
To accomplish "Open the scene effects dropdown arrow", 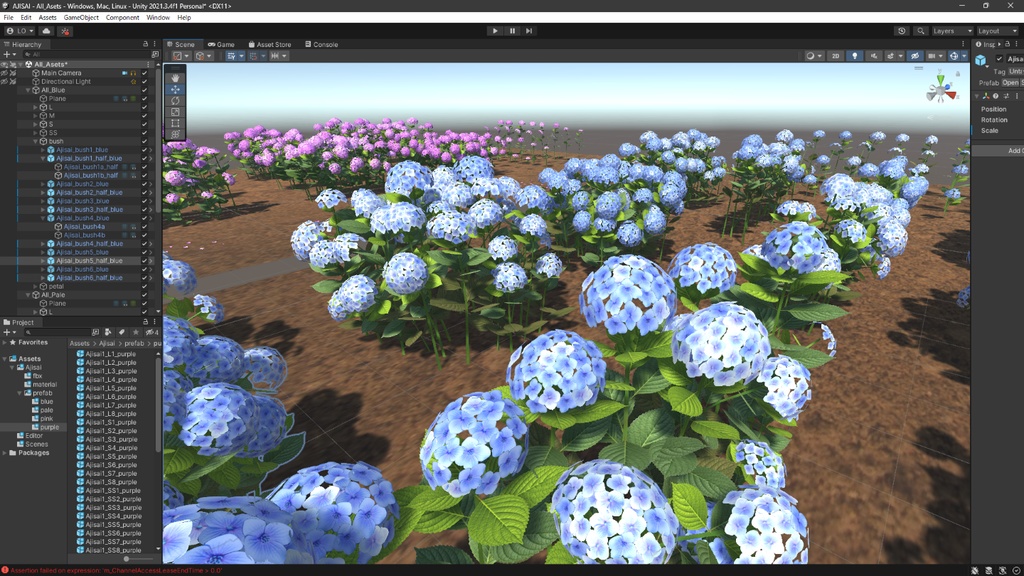I will (900, 56).
